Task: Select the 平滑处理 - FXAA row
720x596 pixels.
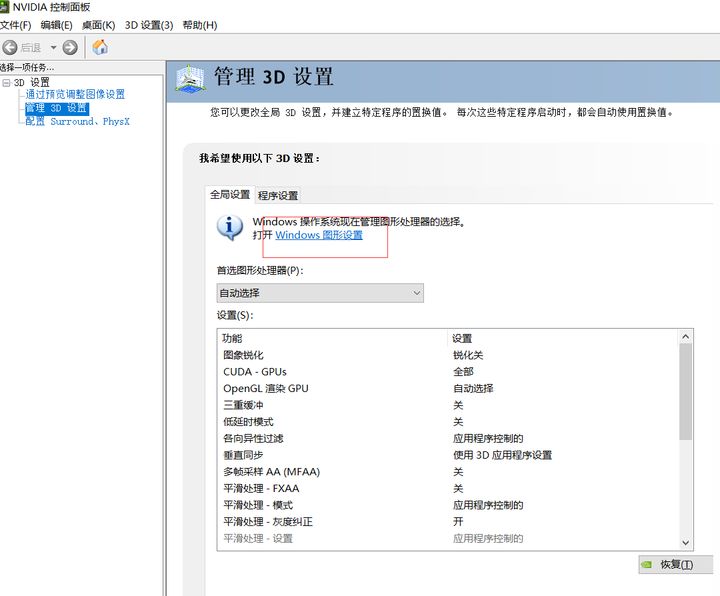Action: [x=448, y=489]
